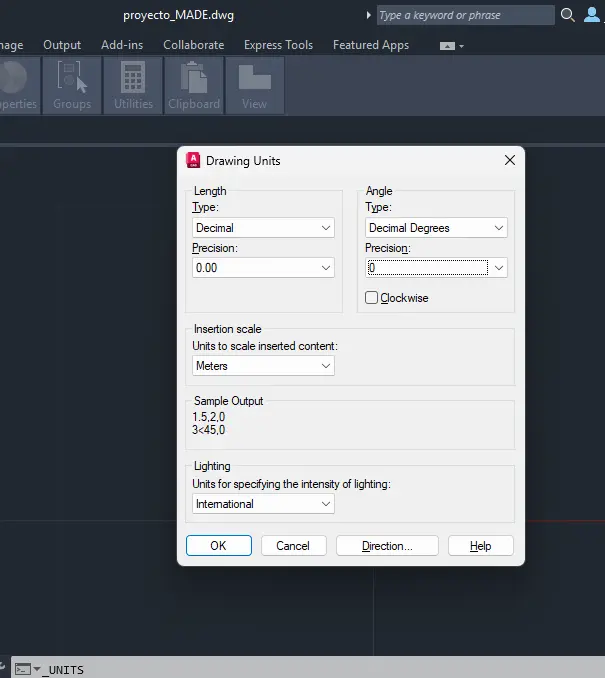Open the Insertion scale units dropdown
This screenshot has width=605, height=678.
(263, 365)
